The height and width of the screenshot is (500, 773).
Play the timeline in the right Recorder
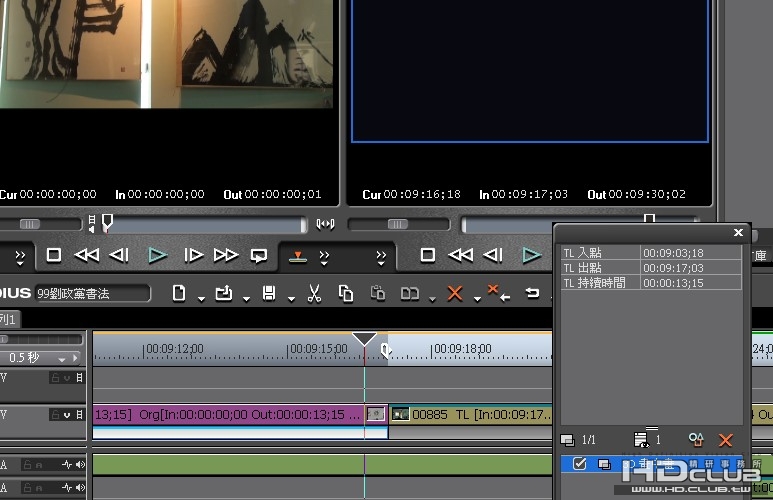531,255
